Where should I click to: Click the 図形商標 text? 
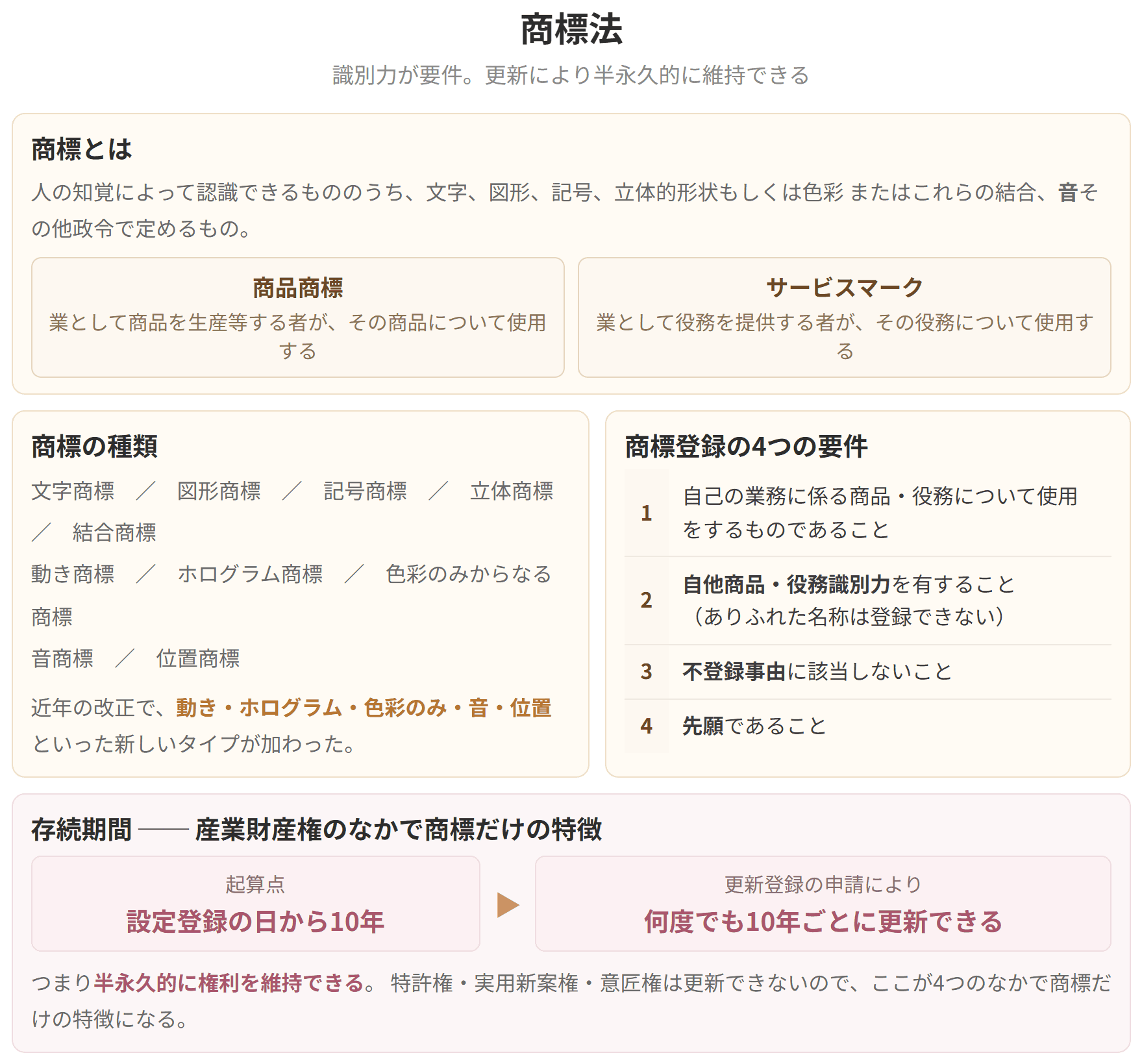pos(219,491)
